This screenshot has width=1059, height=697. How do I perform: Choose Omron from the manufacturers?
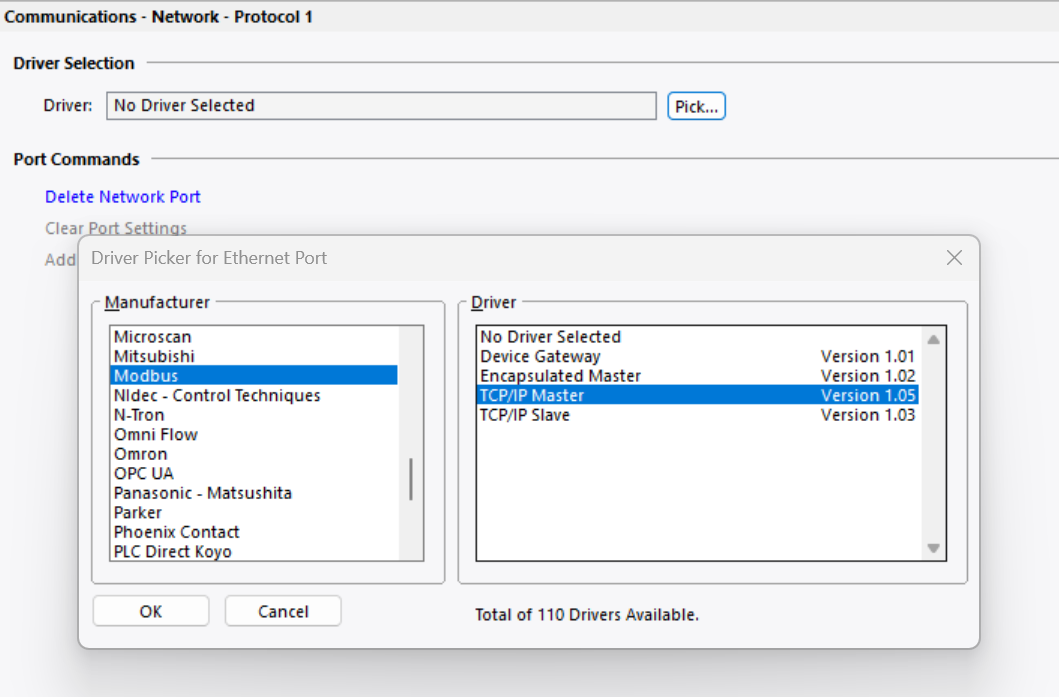[x=141, y=454]
